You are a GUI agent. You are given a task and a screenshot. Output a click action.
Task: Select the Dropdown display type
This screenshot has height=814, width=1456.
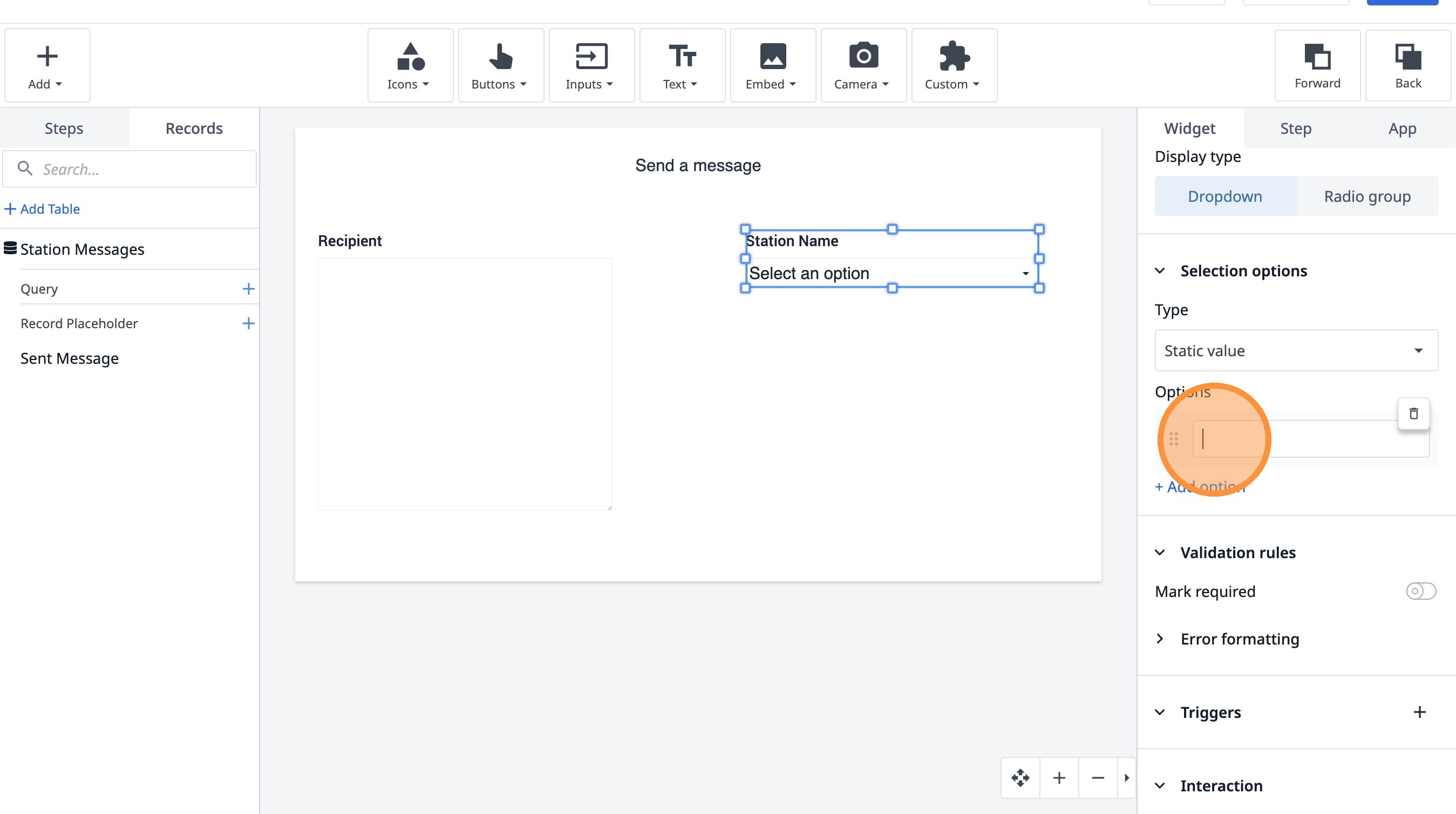click(x=1225, y=196)
